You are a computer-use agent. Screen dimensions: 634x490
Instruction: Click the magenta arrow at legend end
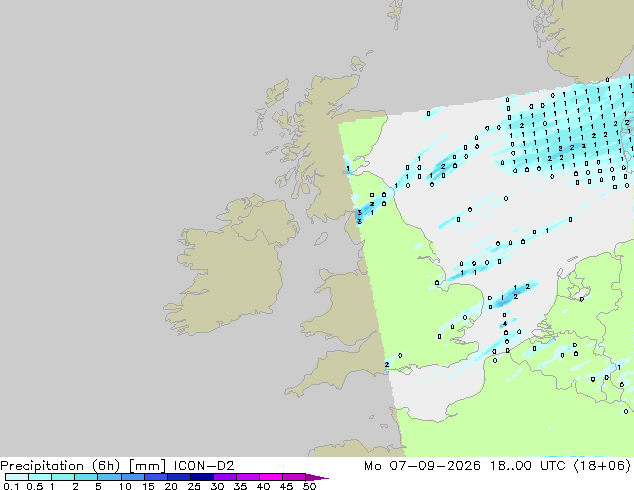point(317,478)
